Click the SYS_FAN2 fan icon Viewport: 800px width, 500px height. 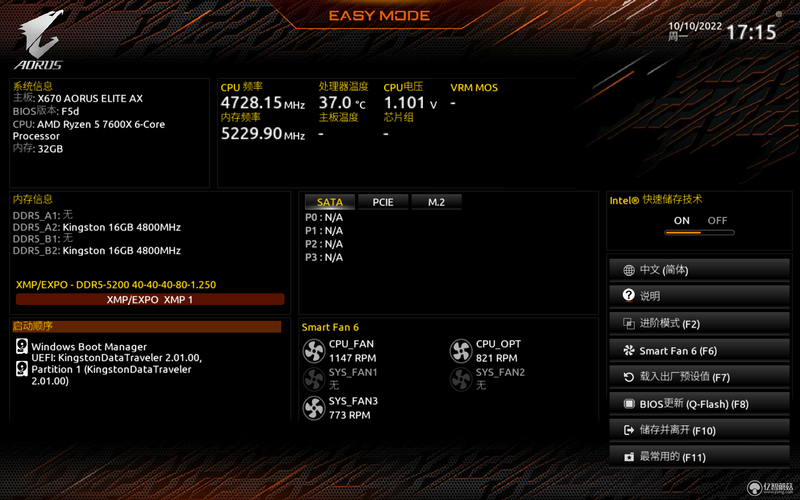(461, 379)
